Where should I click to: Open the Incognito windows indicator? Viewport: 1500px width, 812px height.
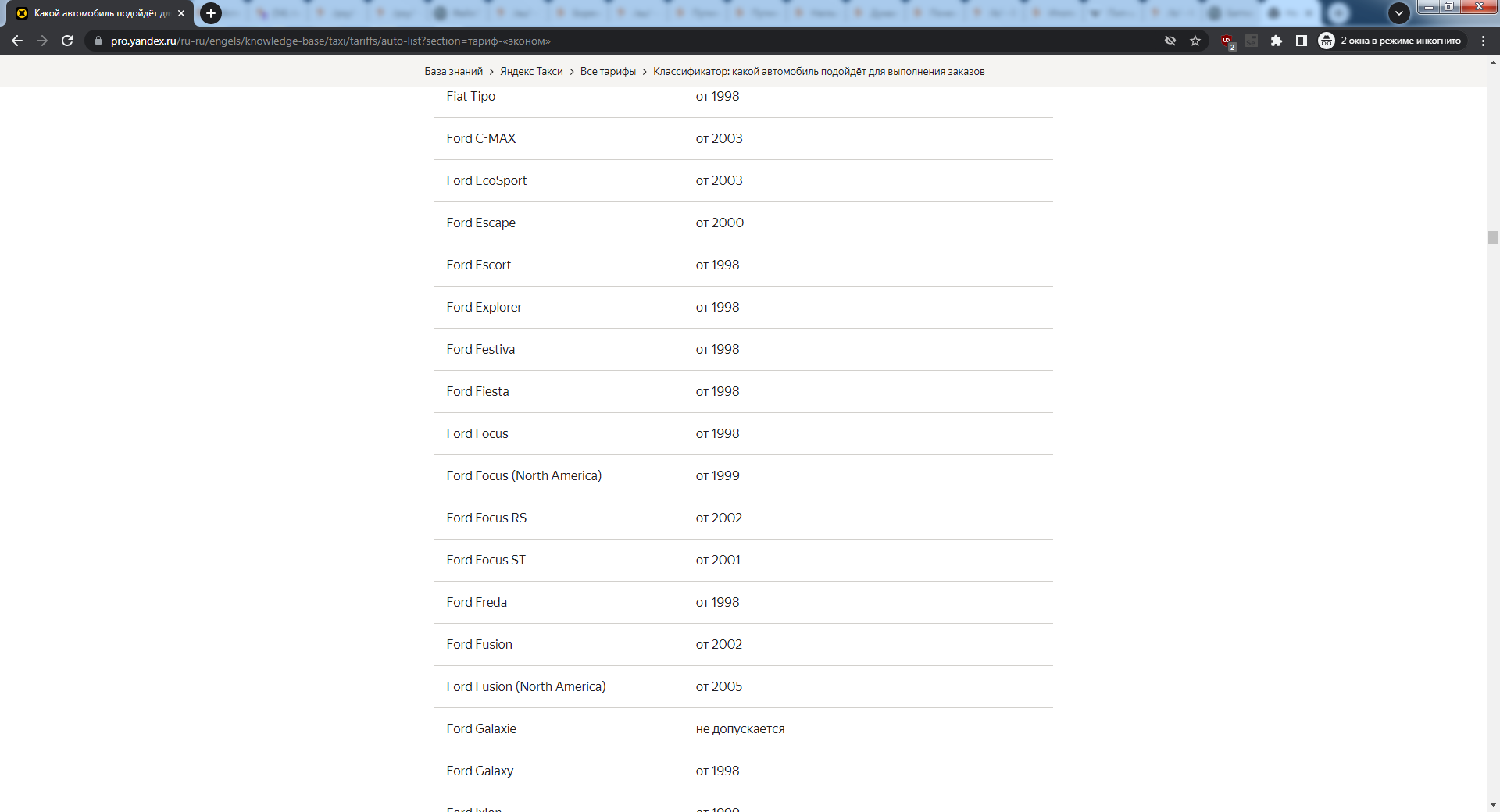[x=1390, y=41]
